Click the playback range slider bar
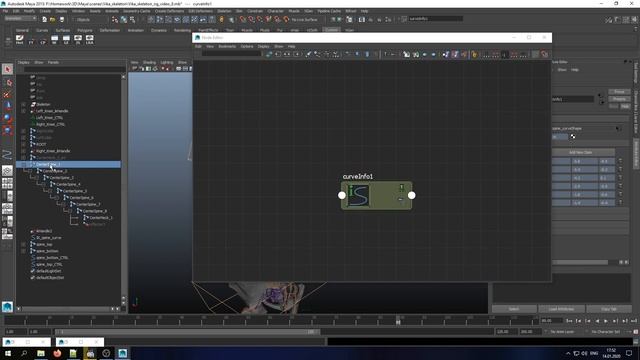640x360 pixels. [187, 332]
